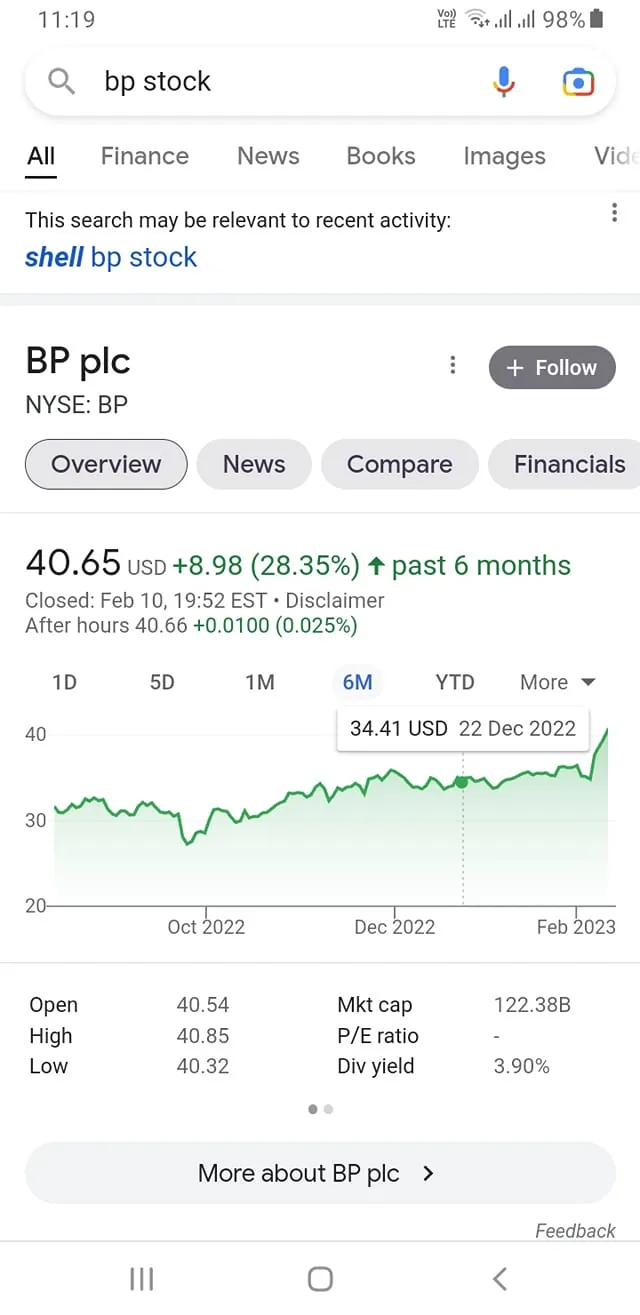Open the shell bp stock suggestion link

pyautogui.click(x=111, y=257)
